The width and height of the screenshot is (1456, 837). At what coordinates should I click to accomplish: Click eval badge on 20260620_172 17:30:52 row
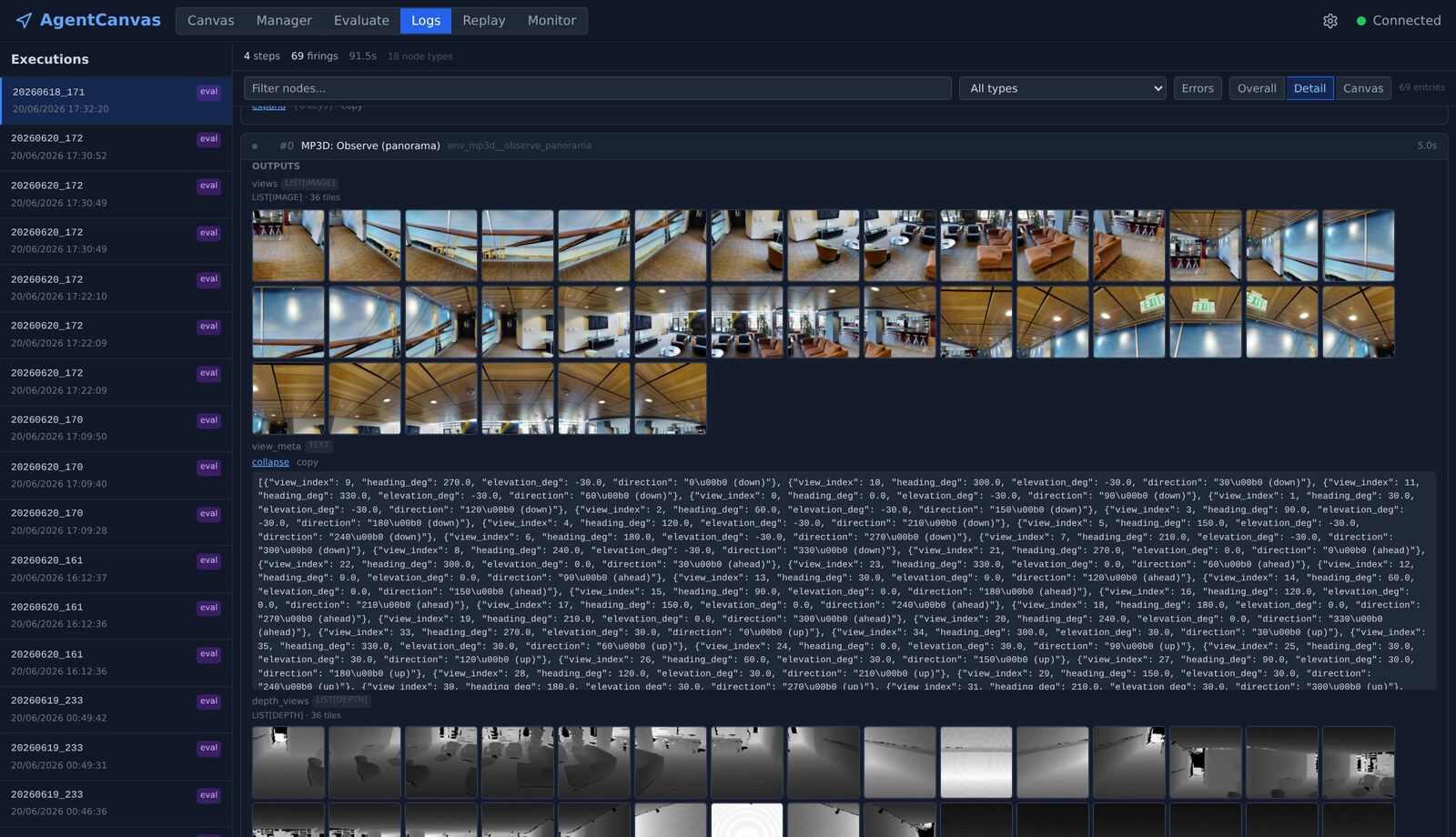click(x=208, y=139)
